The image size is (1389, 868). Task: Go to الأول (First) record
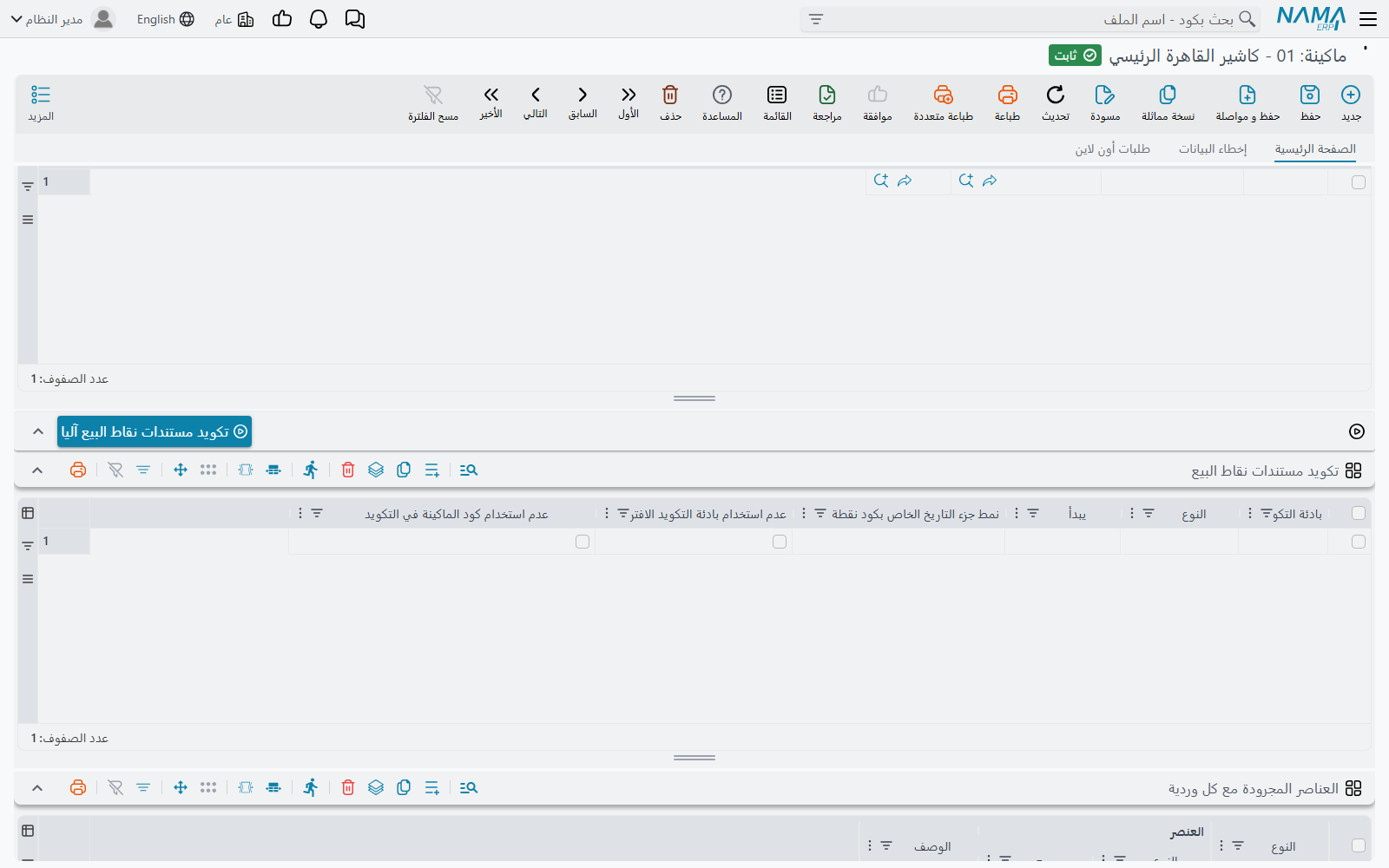(629, 95)
